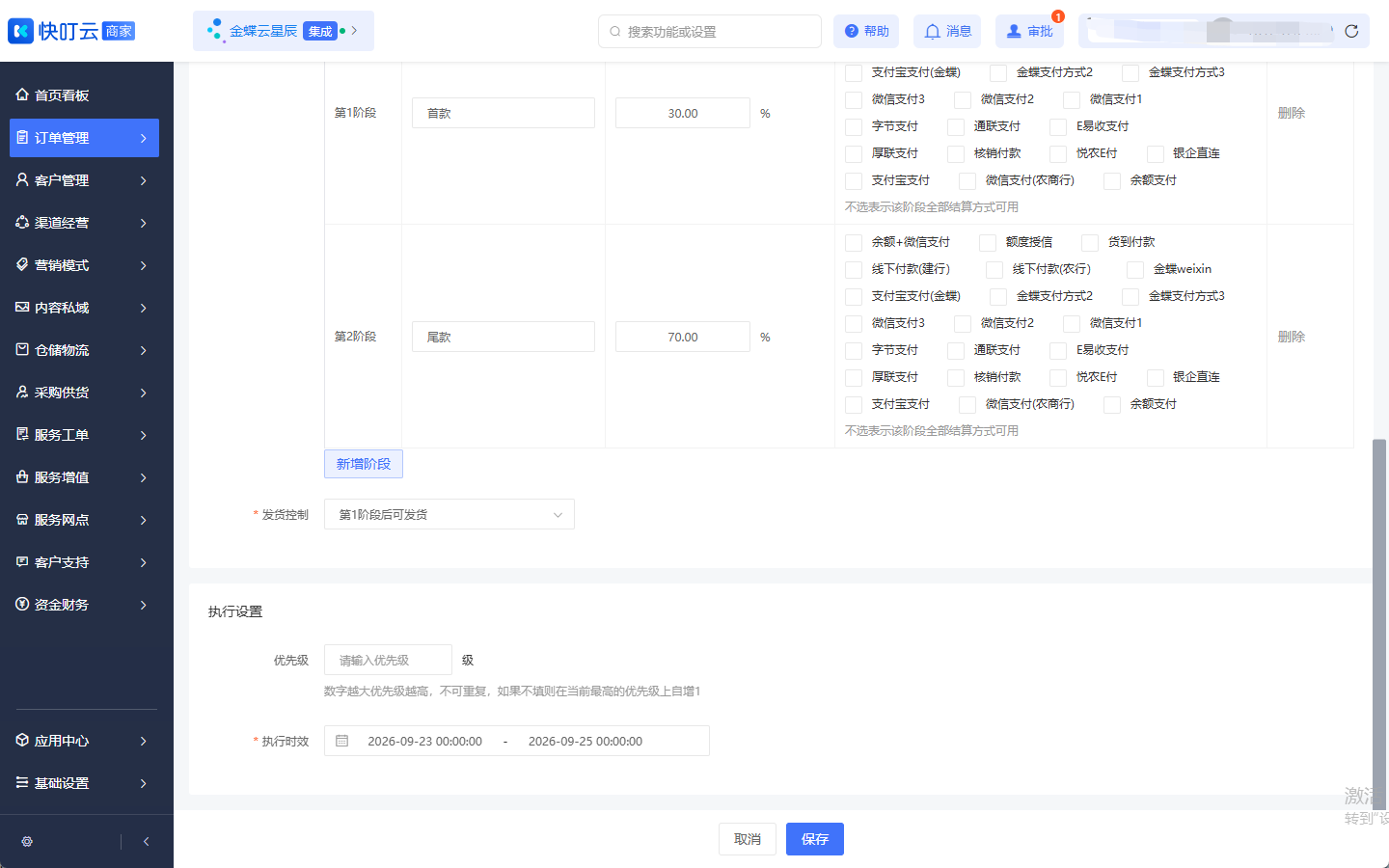Screen dimensions: 1389x868
Task: Check 微信支付3 in stage 1
Action: point(854,100)
